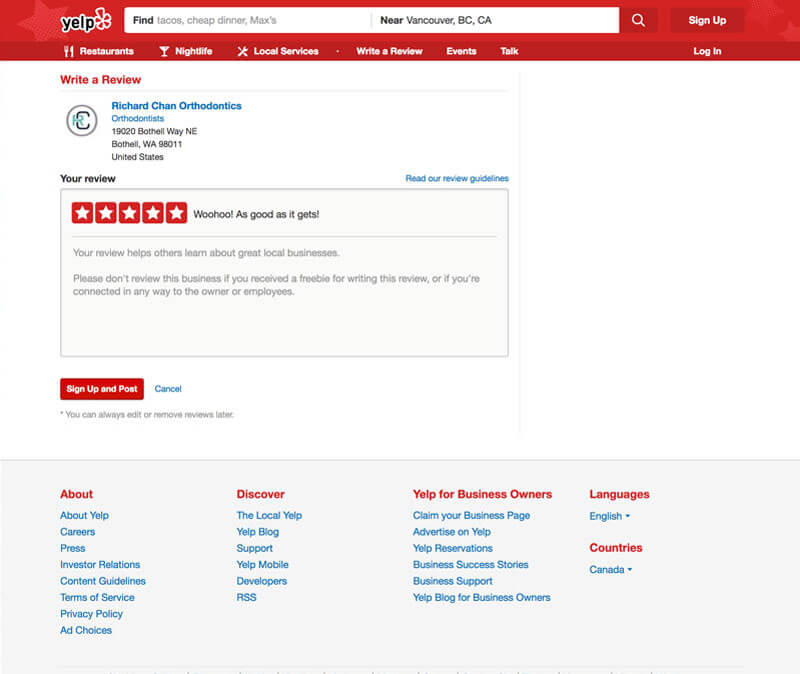This screenshot has width=800, height=674.
Task: Open the Talk navigation item
Action: pyautogui.click(x=509, y=51)
